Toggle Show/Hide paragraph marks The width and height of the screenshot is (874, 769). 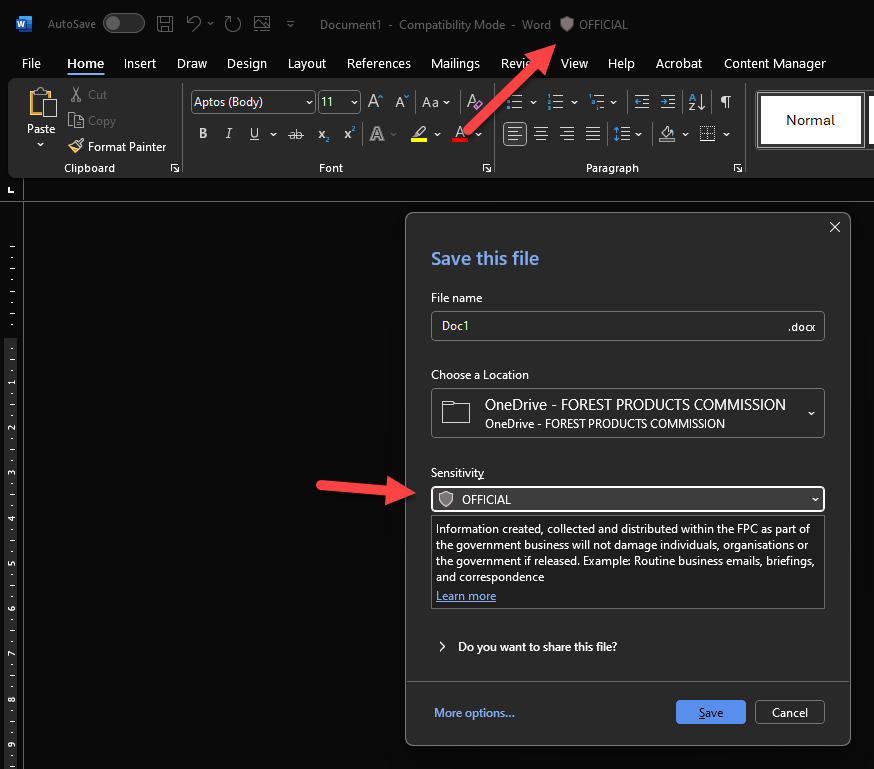click(x=726, y=101)
